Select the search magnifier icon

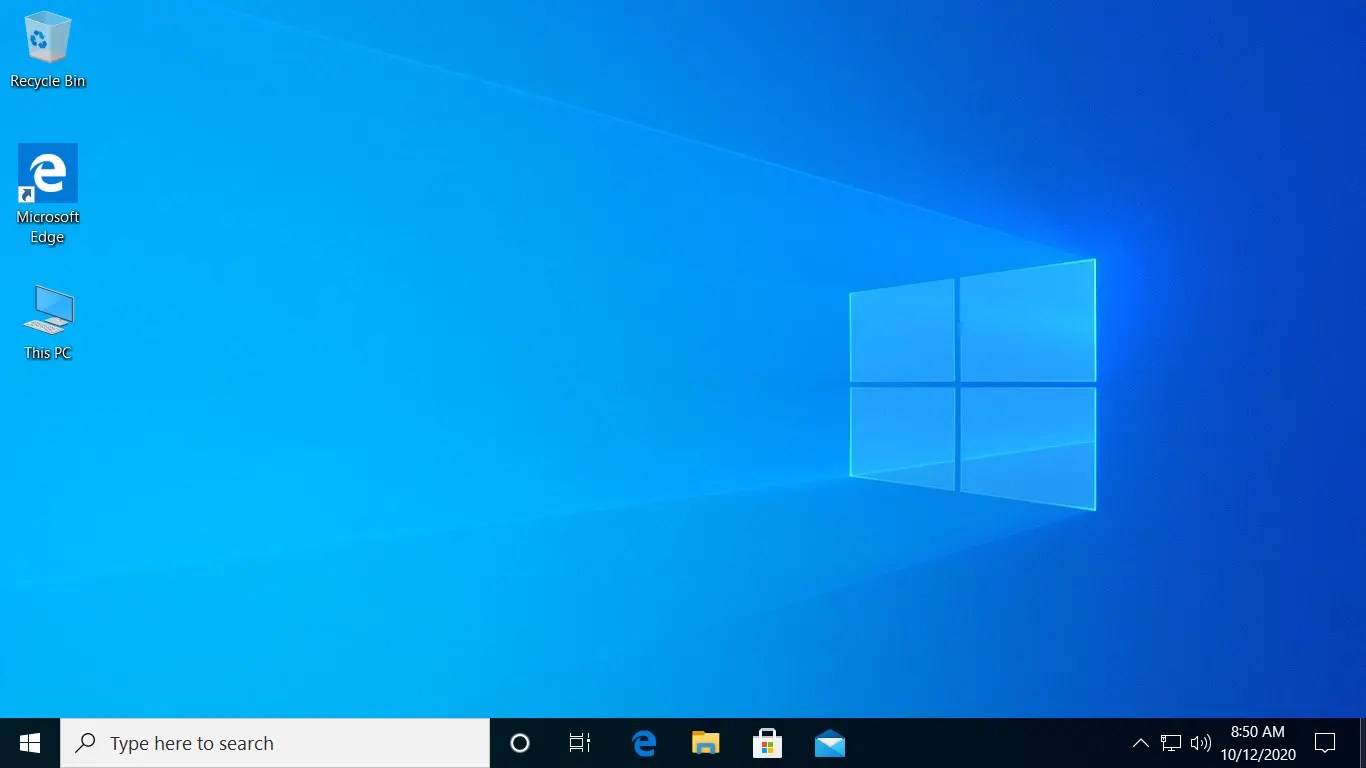pos(83,743)
